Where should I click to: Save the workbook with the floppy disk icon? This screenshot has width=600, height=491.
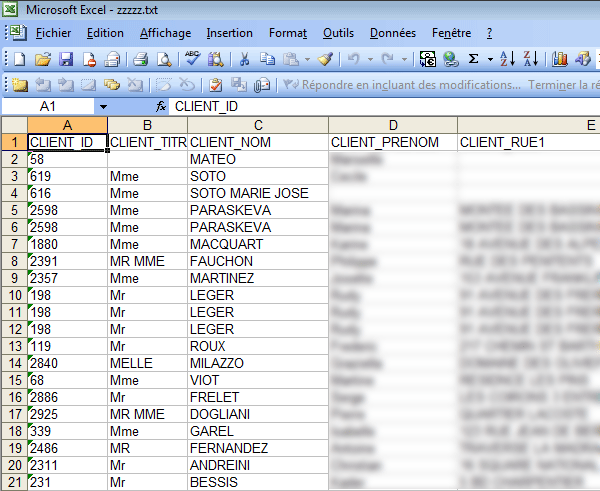tap(66, 59)
